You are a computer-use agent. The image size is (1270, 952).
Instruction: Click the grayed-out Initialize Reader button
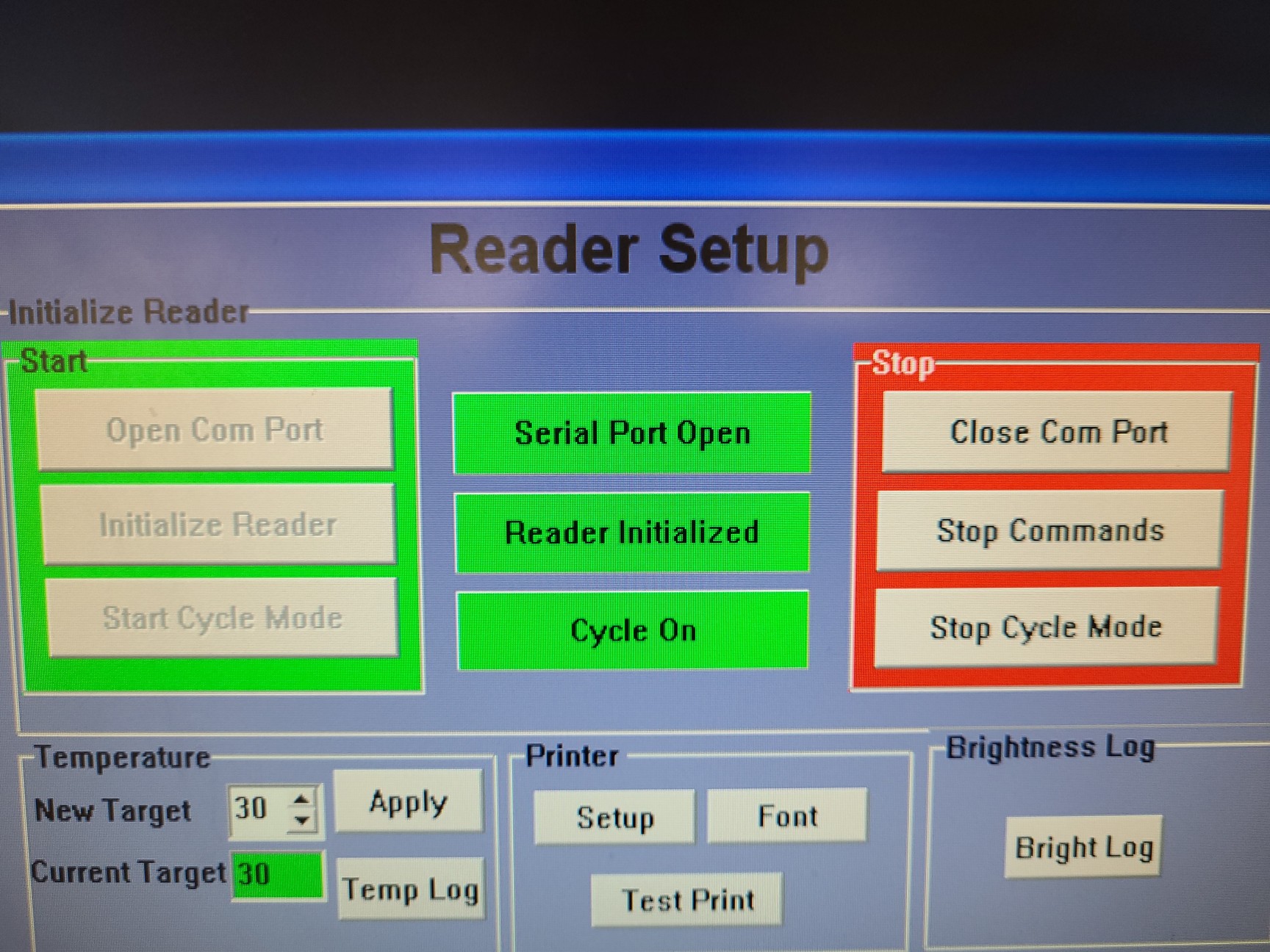[x=218, y=524]
